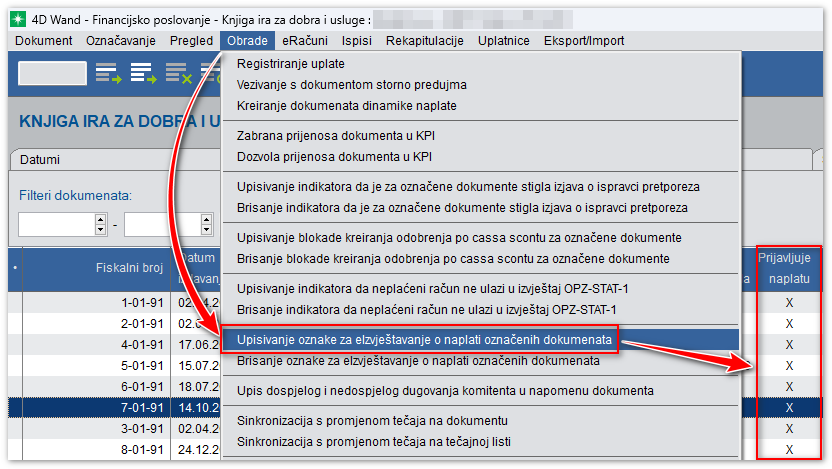Open the eRačuni menu
The height and width of the screenshot is (469, 832).
point(304,41)
